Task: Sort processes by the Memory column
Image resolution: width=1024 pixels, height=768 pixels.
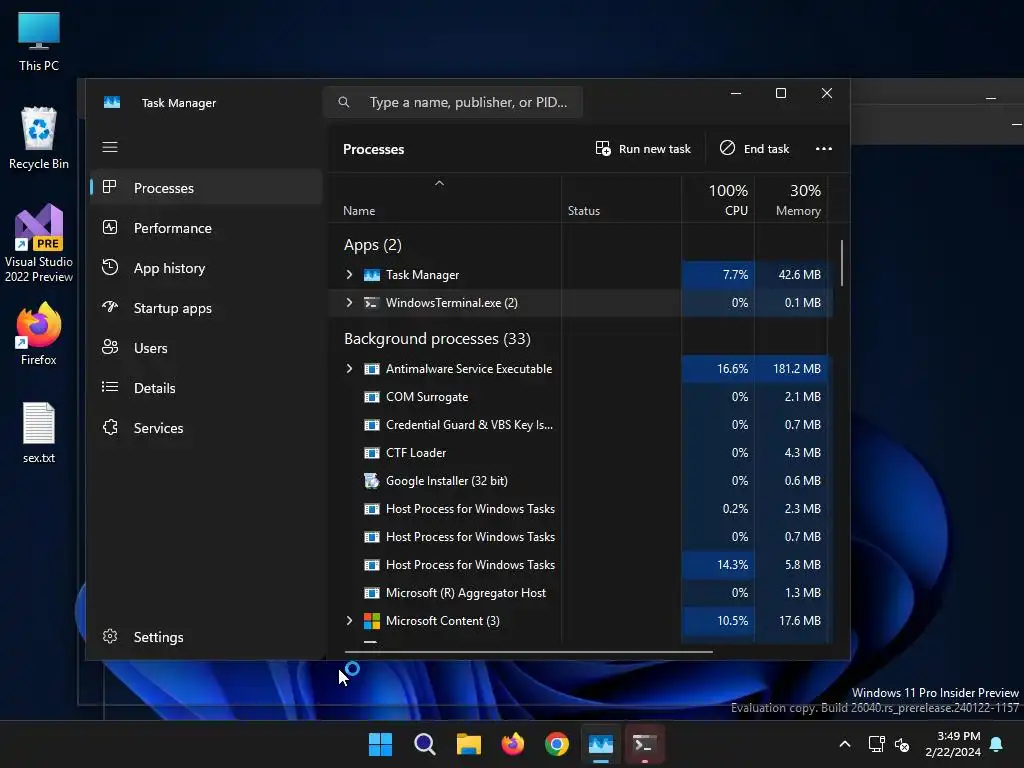Action: tap(791, 199)
